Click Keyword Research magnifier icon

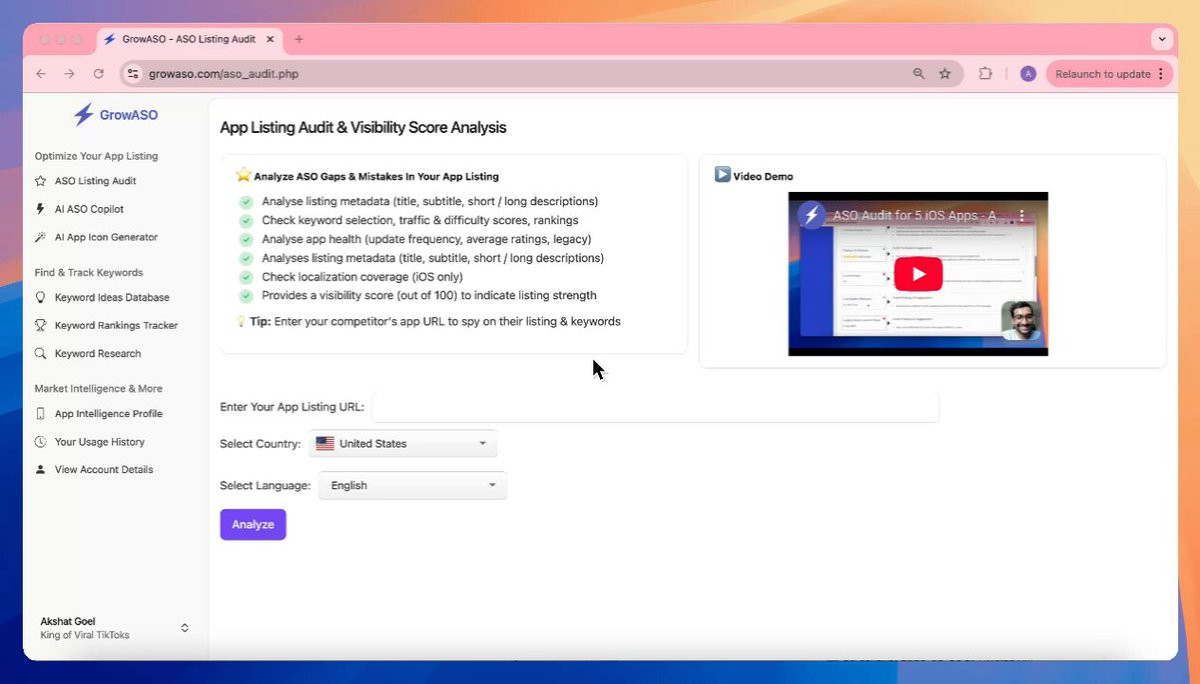[40, 353]
